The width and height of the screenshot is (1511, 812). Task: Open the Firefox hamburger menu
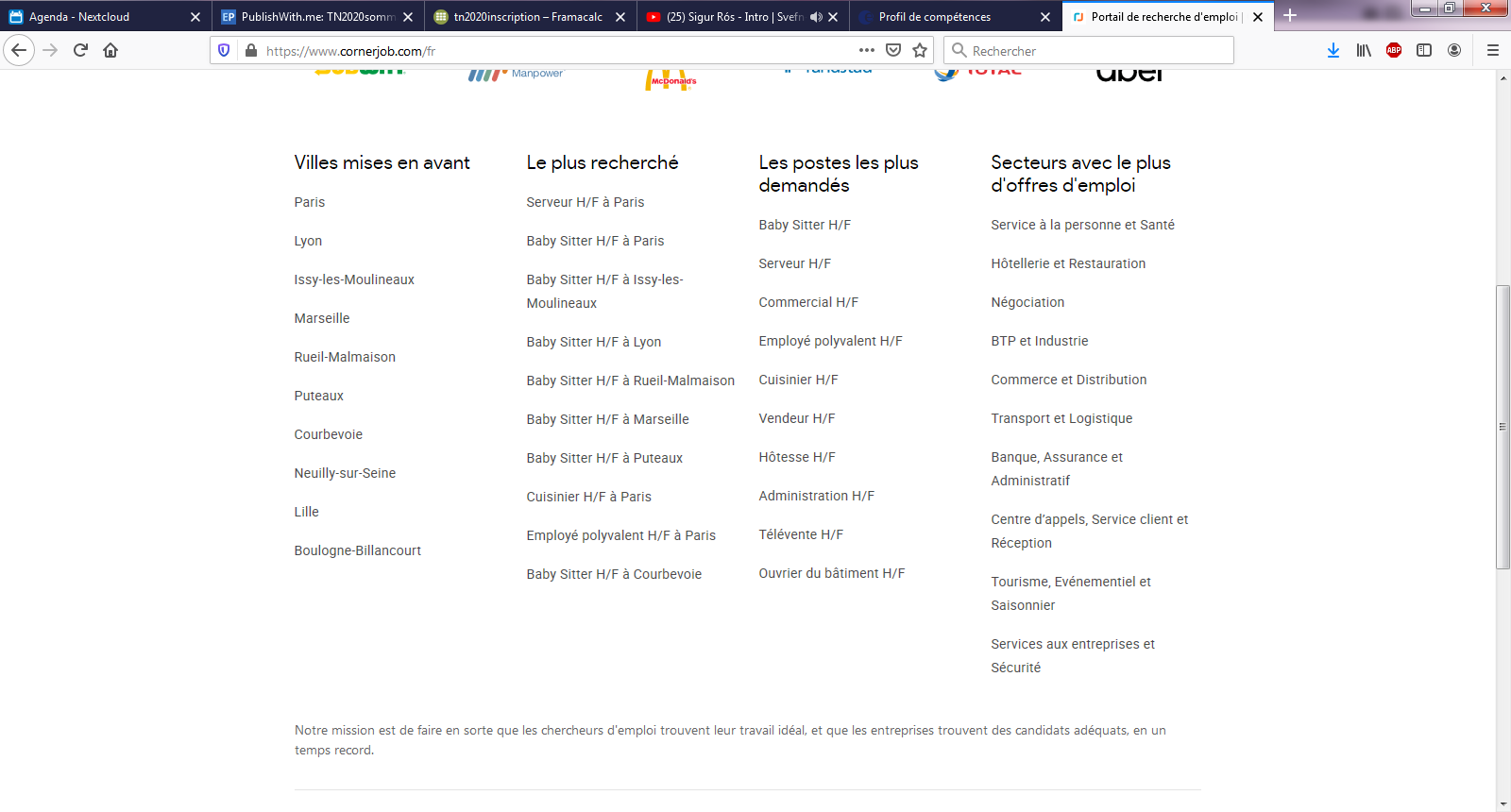point(1493,50)
